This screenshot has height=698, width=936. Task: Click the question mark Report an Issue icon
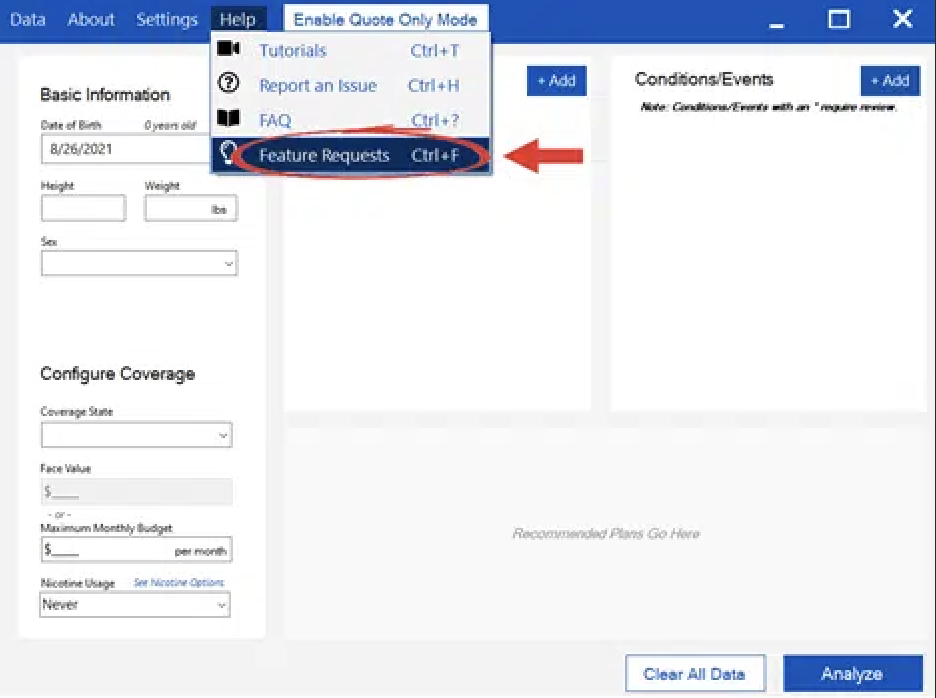coord(228,85)
